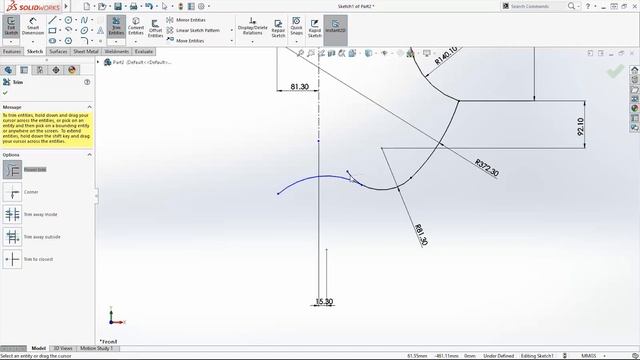Expand the Part2 tree node
This screenshot has width=640, height=360.
pyautogui.click(x=98, y=62)
